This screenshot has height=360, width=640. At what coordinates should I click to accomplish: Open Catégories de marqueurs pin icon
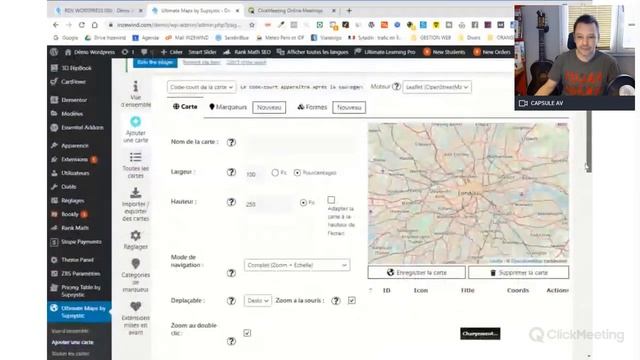pos(136,264)
